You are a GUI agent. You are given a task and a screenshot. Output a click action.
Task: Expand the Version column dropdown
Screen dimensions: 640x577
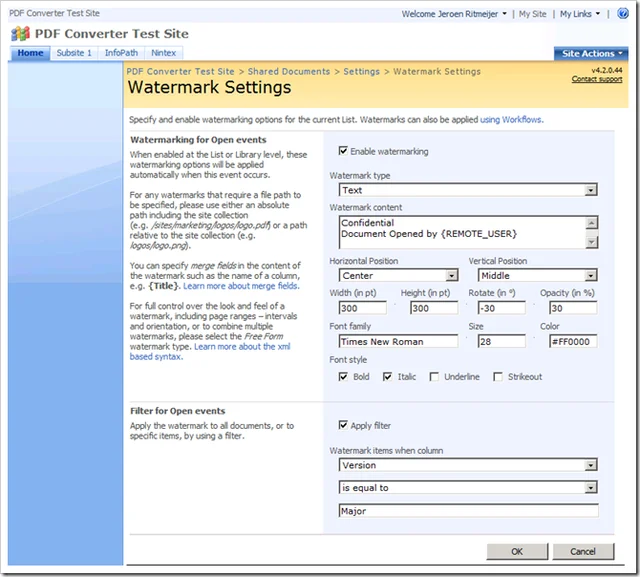click(590, 465)
